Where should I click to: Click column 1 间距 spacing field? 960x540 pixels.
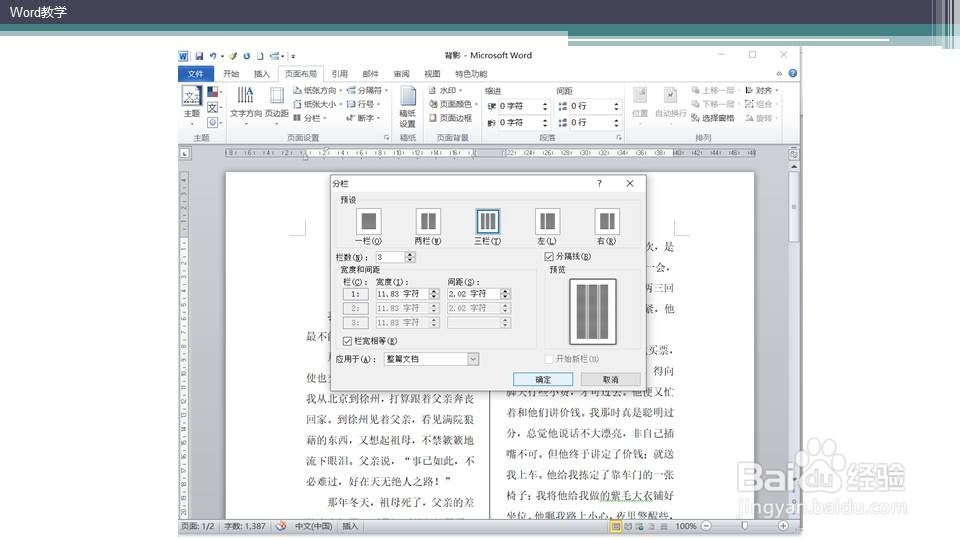(474, 294)
